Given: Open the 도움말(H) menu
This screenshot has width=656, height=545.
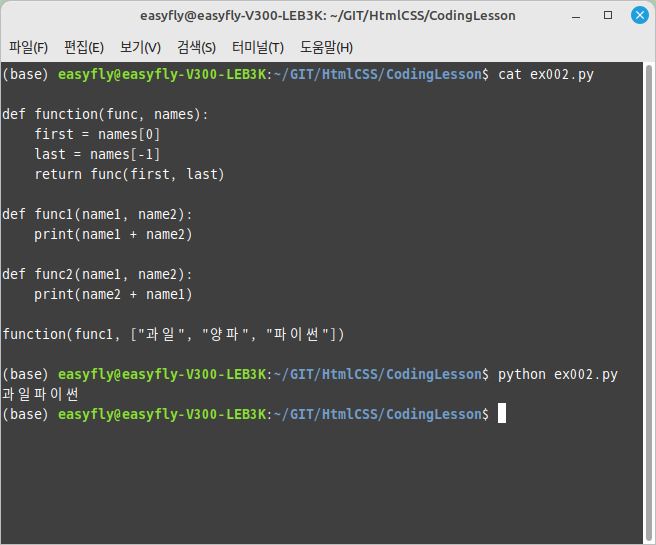Looking at the screenshot, I should tap(326, 47).
